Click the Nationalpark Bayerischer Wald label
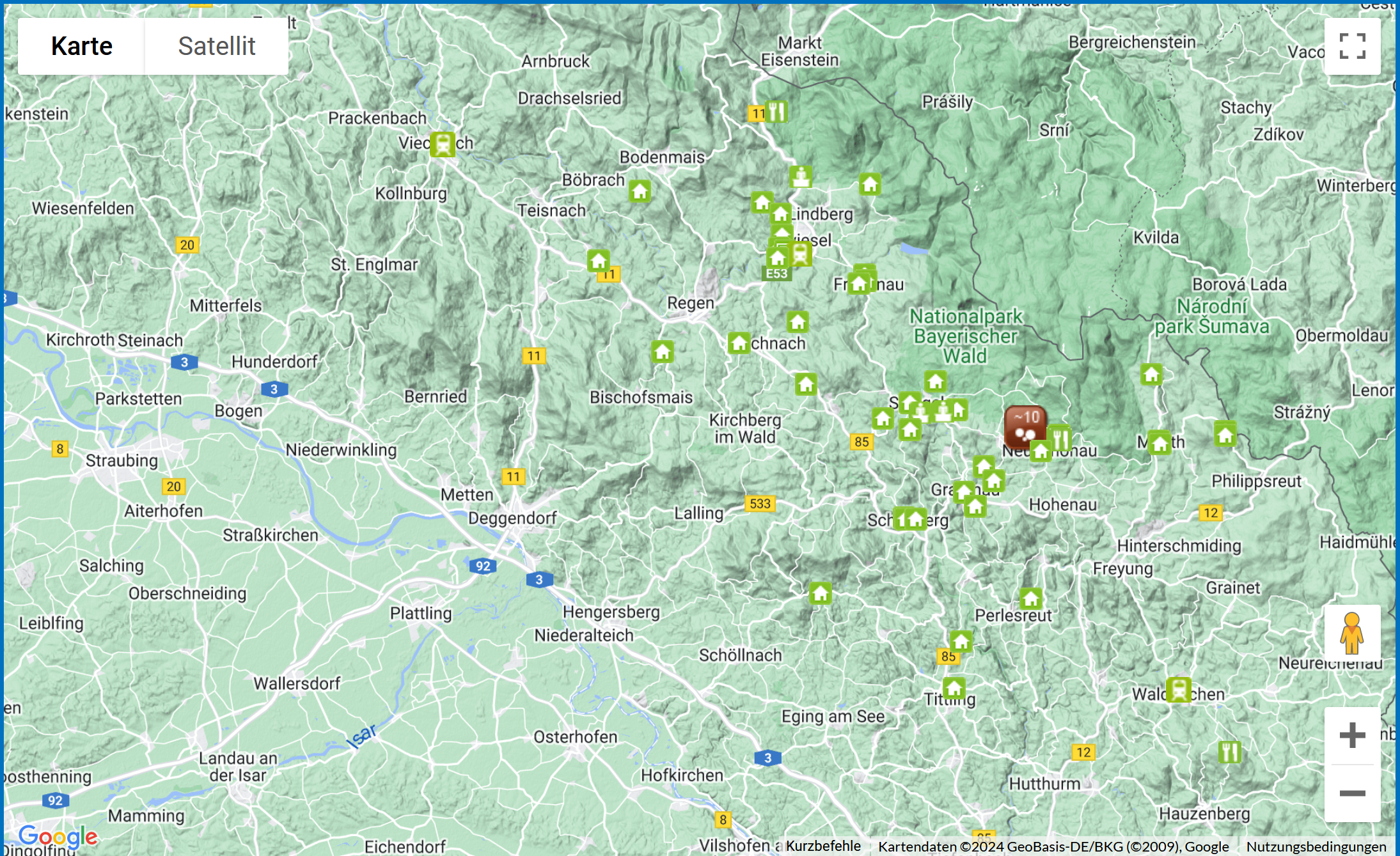This screenshot has height=856, width=1400. pyautogui.click(x=966, y=336)
